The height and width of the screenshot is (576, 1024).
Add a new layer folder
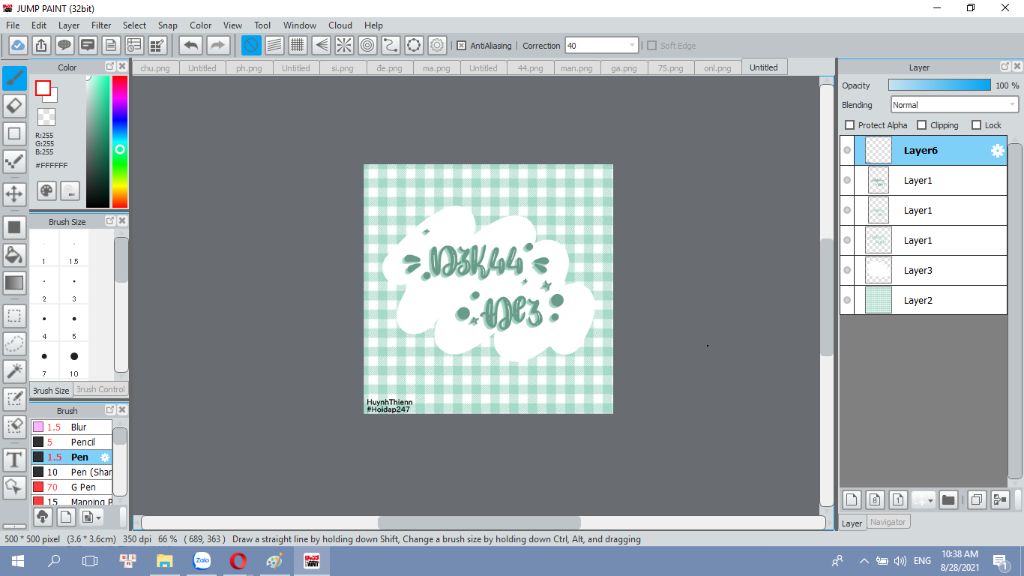(948, 500)
